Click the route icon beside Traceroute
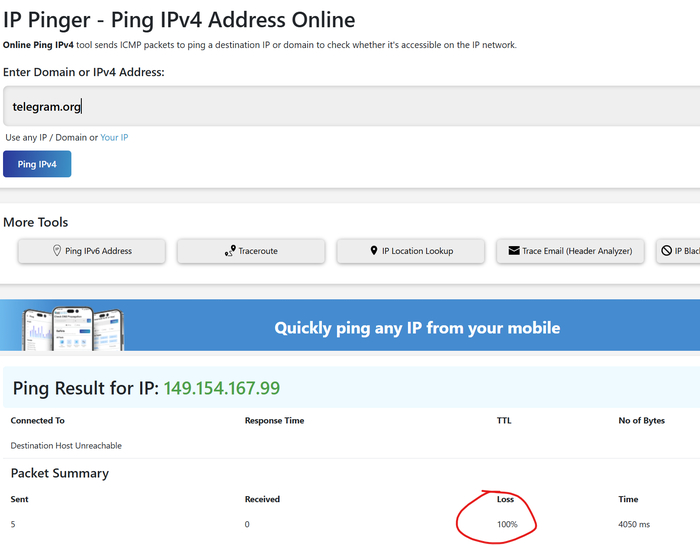Viewport: 700px width, 545px height. click(230, 251)
